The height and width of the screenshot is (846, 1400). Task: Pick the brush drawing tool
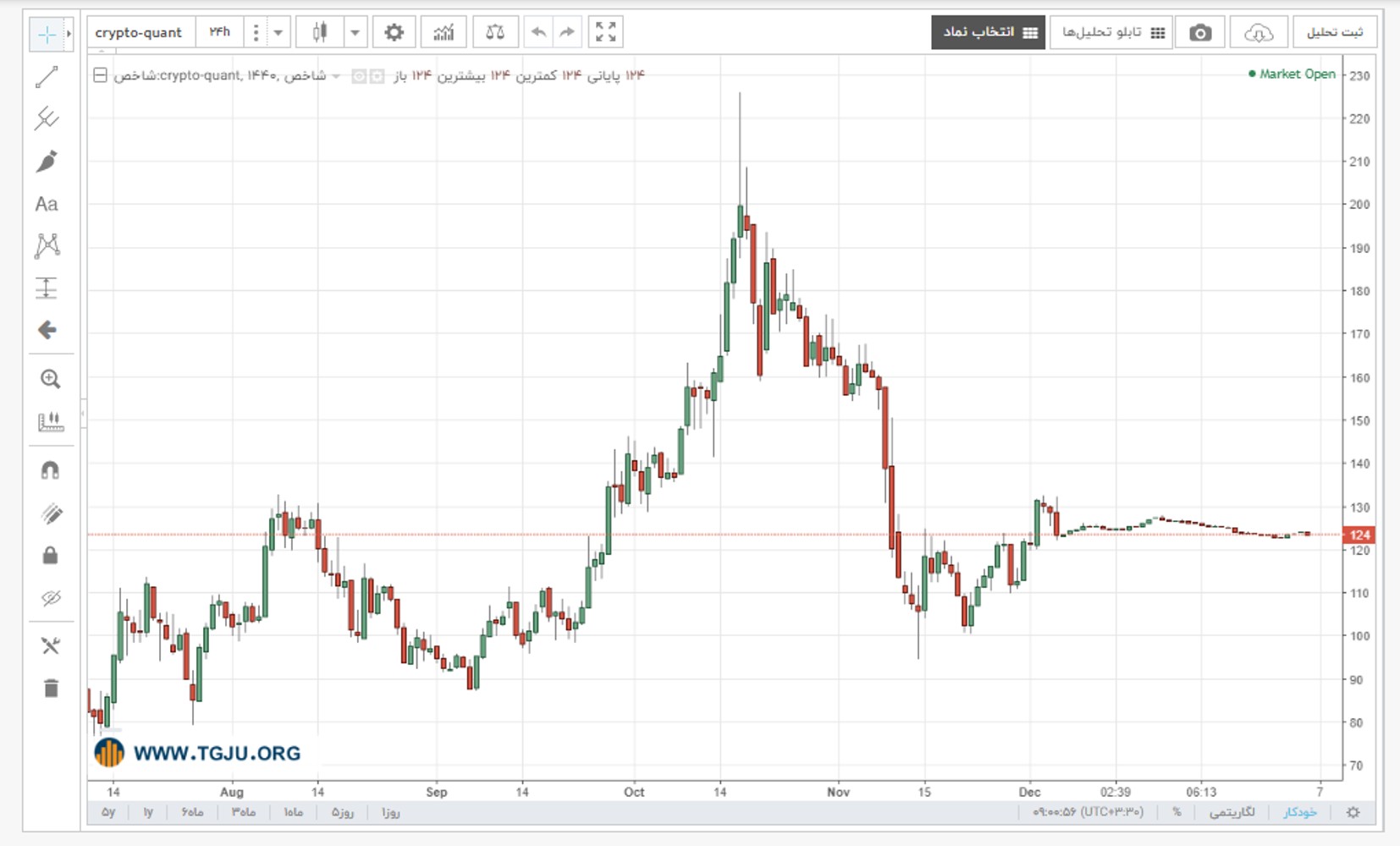(47, 161)
